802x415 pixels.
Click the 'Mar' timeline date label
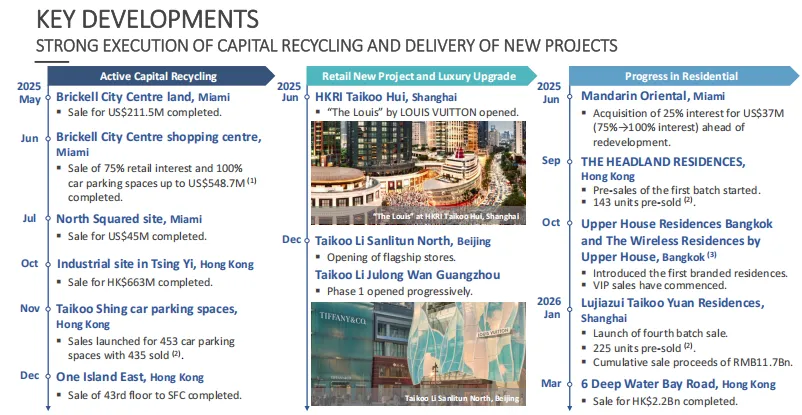(x=551, y=383)
